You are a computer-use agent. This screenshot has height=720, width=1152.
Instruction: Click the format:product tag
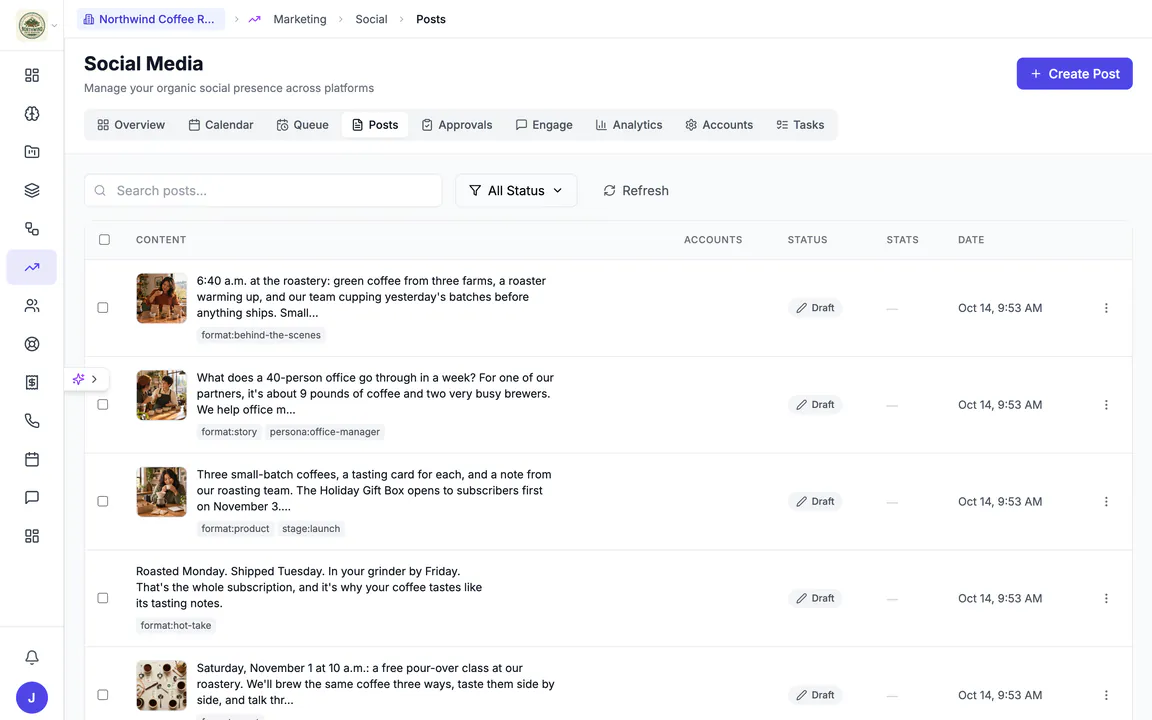[235, 529]
